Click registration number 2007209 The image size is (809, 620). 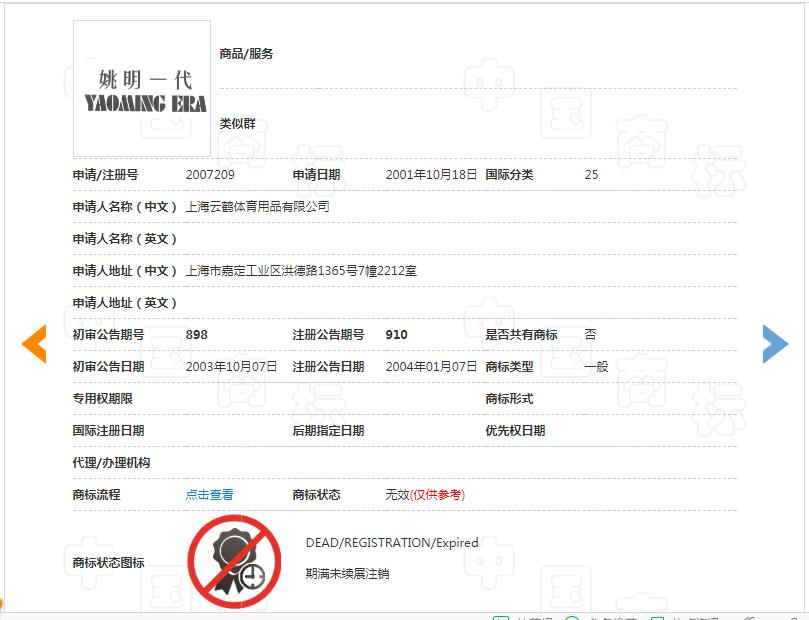pos(211,173)
